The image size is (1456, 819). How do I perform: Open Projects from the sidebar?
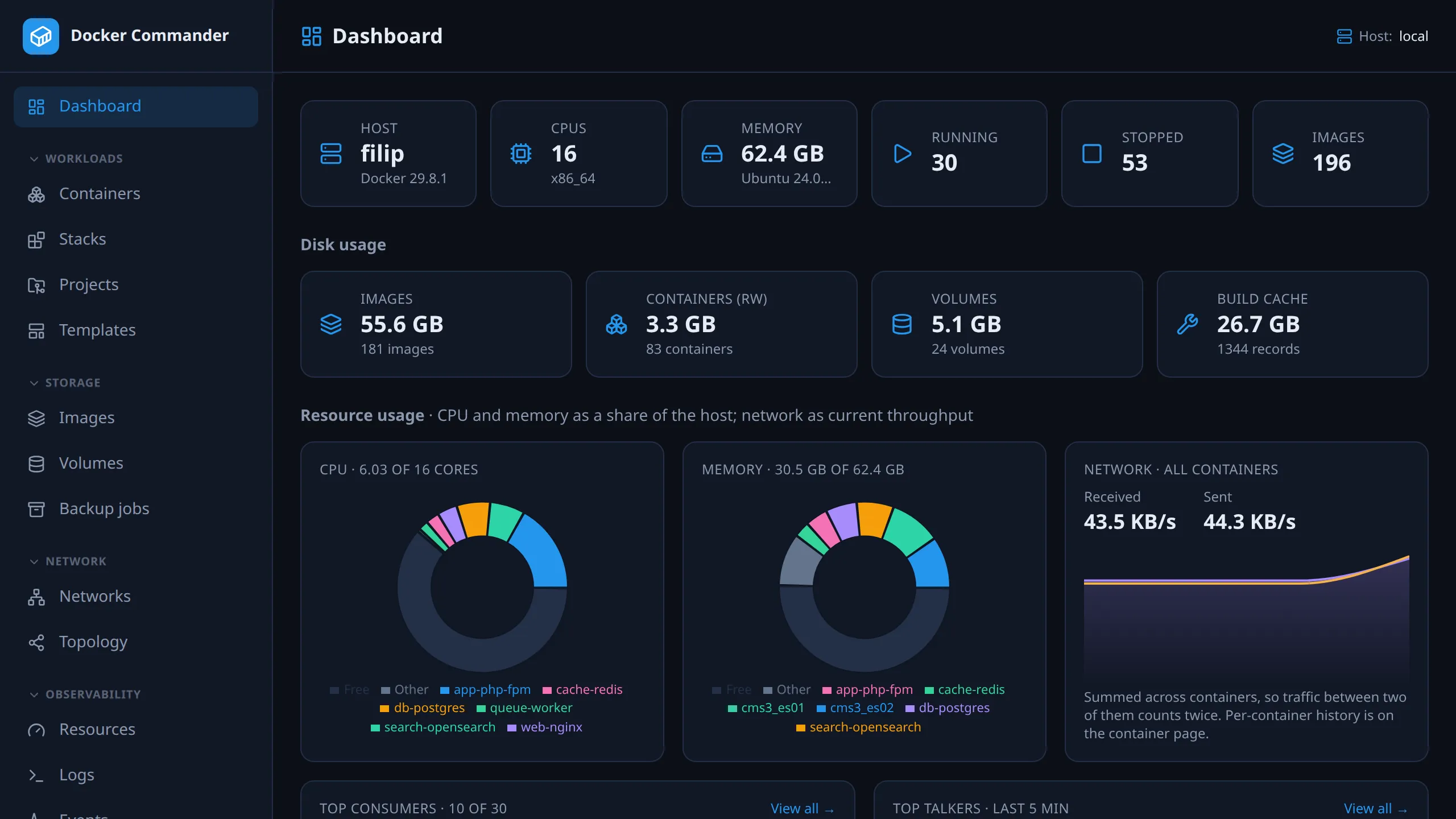(136, 285)
